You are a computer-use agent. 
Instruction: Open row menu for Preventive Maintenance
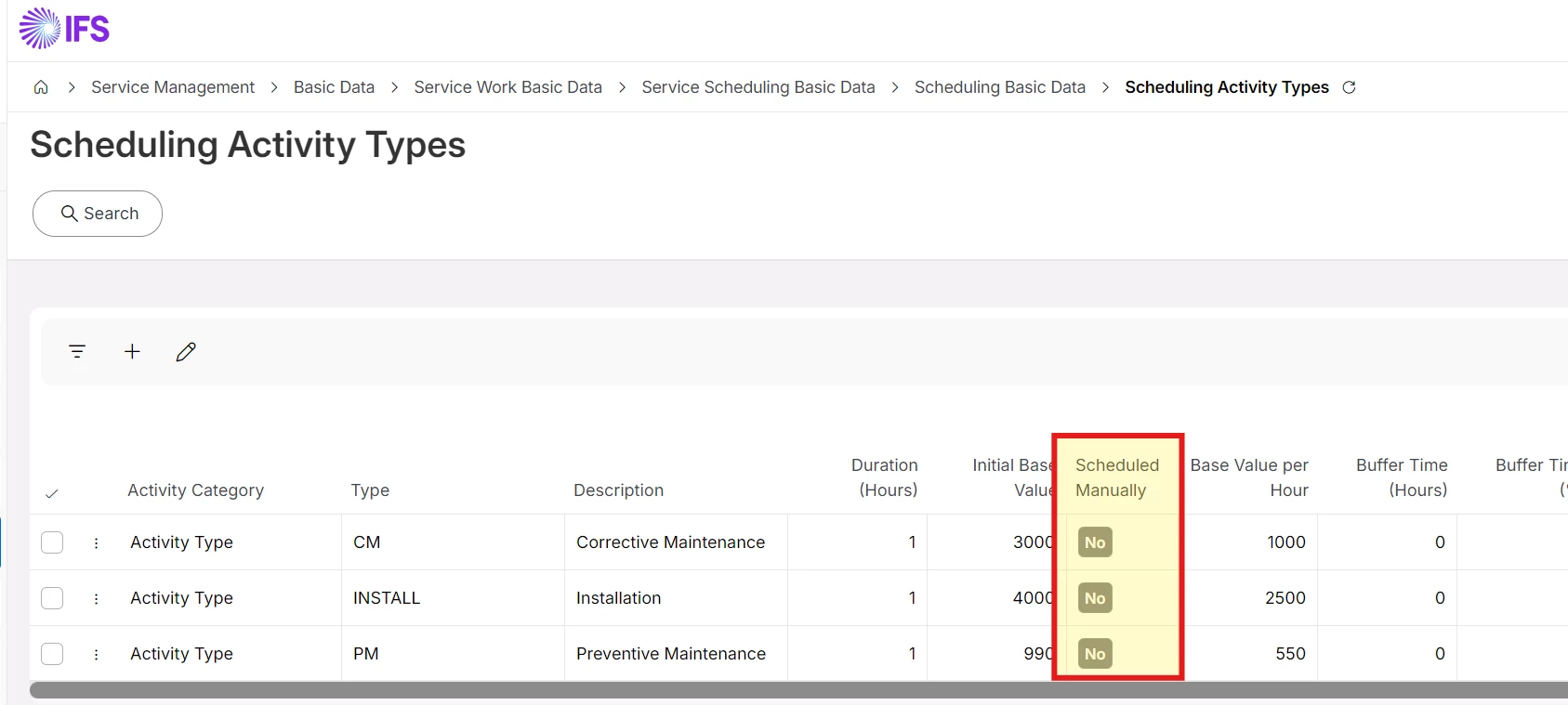click(96, 654)
